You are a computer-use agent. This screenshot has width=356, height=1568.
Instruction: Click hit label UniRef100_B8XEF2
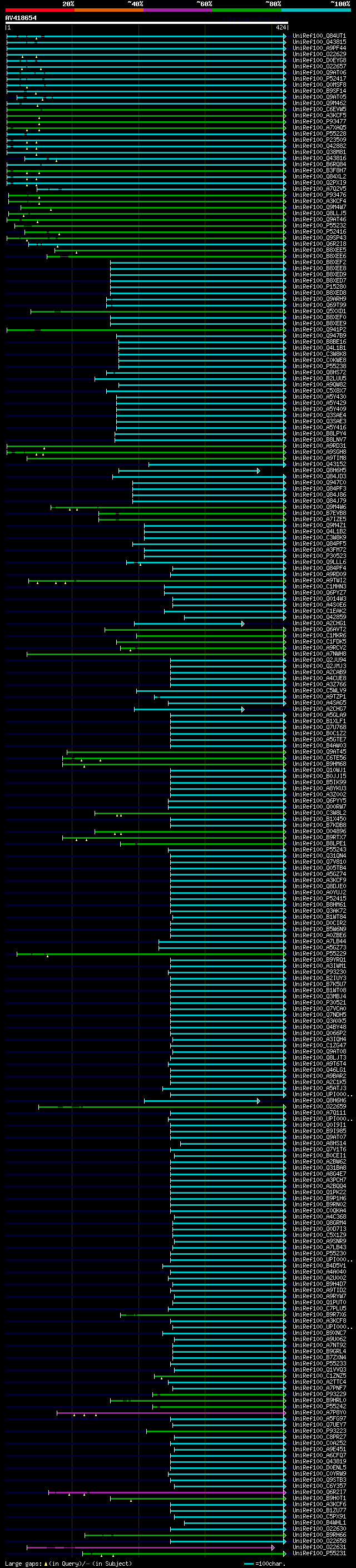(x=319, y=263)
